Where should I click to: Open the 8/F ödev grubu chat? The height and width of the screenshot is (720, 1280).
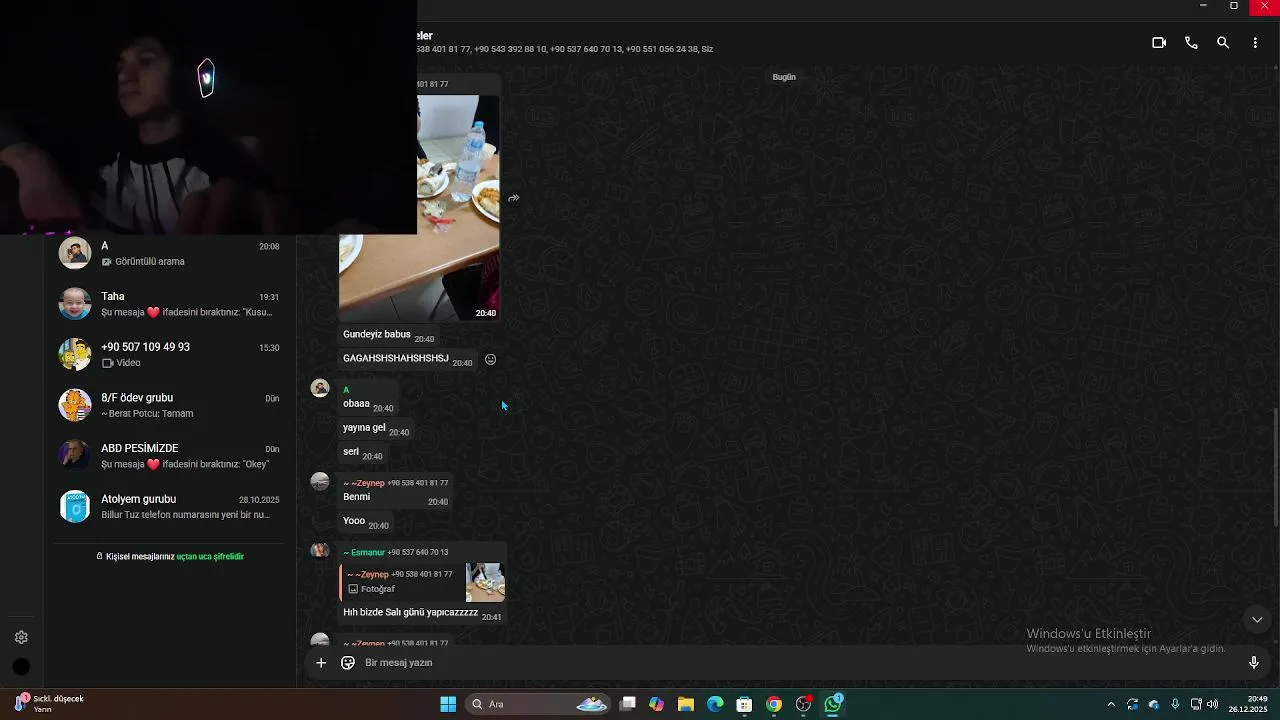point(170,405)
